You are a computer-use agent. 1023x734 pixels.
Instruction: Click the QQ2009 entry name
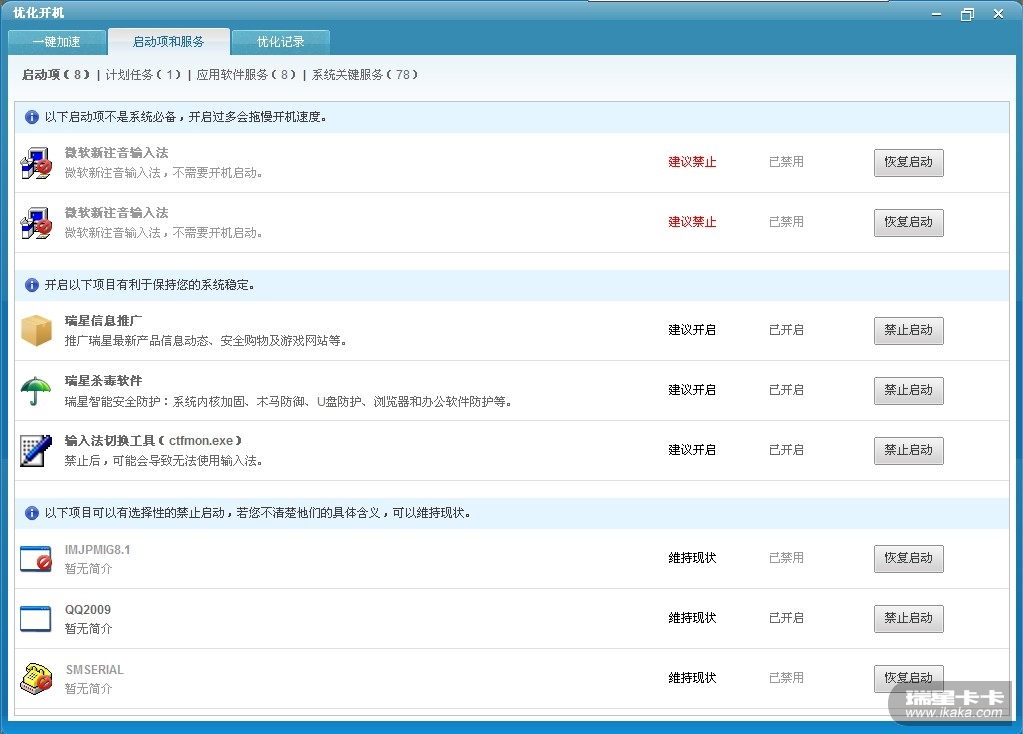[x=87, y=610]
